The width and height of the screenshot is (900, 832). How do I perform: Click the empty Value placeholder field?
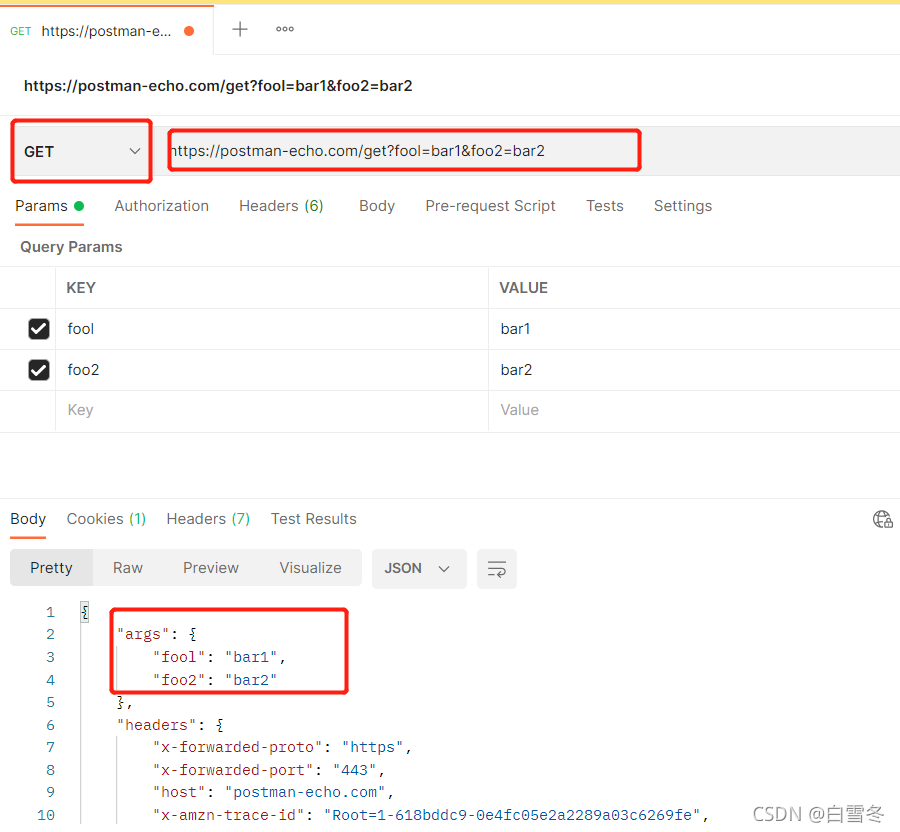point(694,411)
